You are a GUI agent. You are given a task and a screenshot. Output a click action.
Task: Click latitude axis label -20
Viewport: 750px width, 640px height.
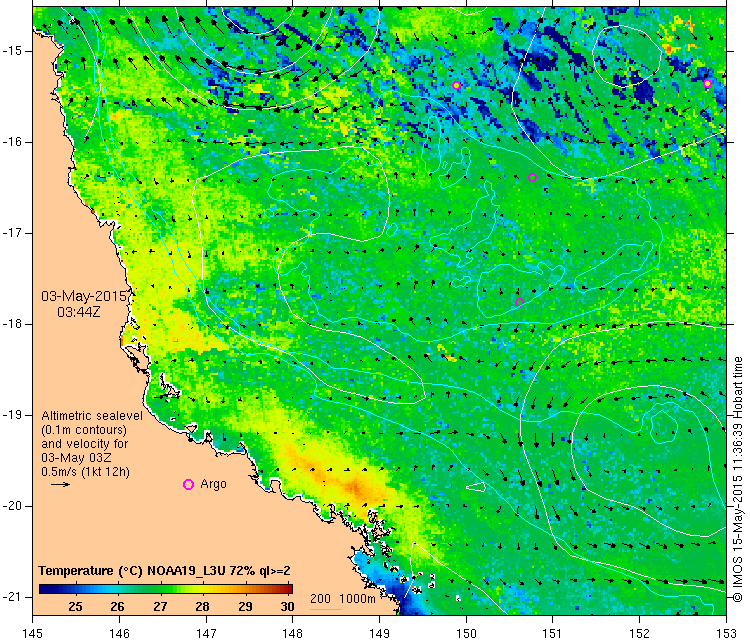(12, 506)
